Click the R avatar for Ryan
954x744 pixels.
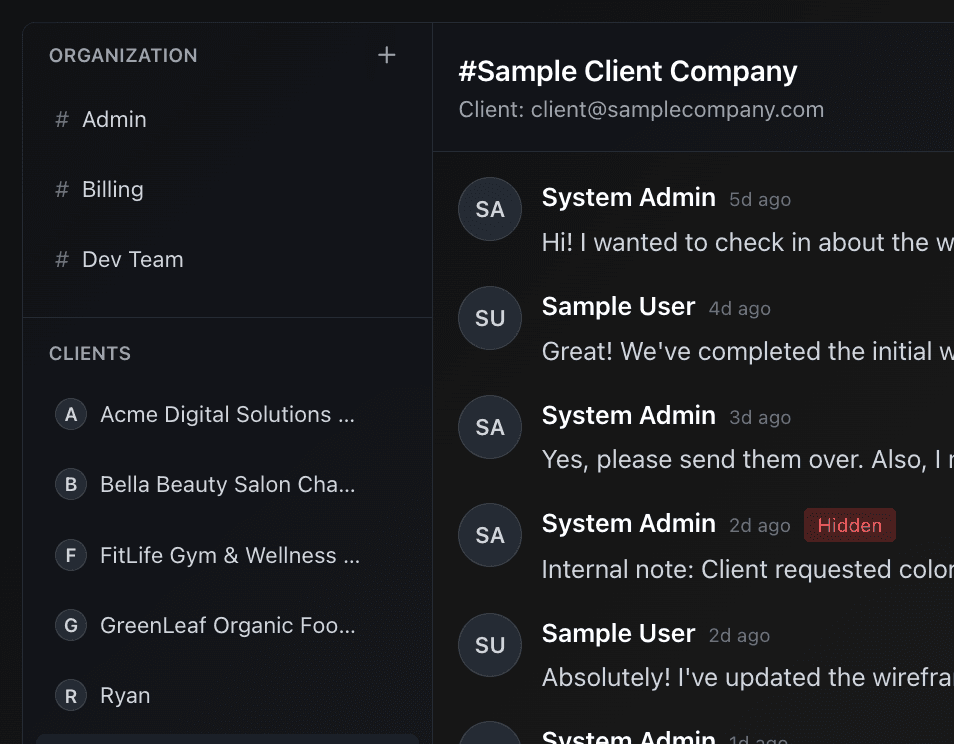coord(71,696)
